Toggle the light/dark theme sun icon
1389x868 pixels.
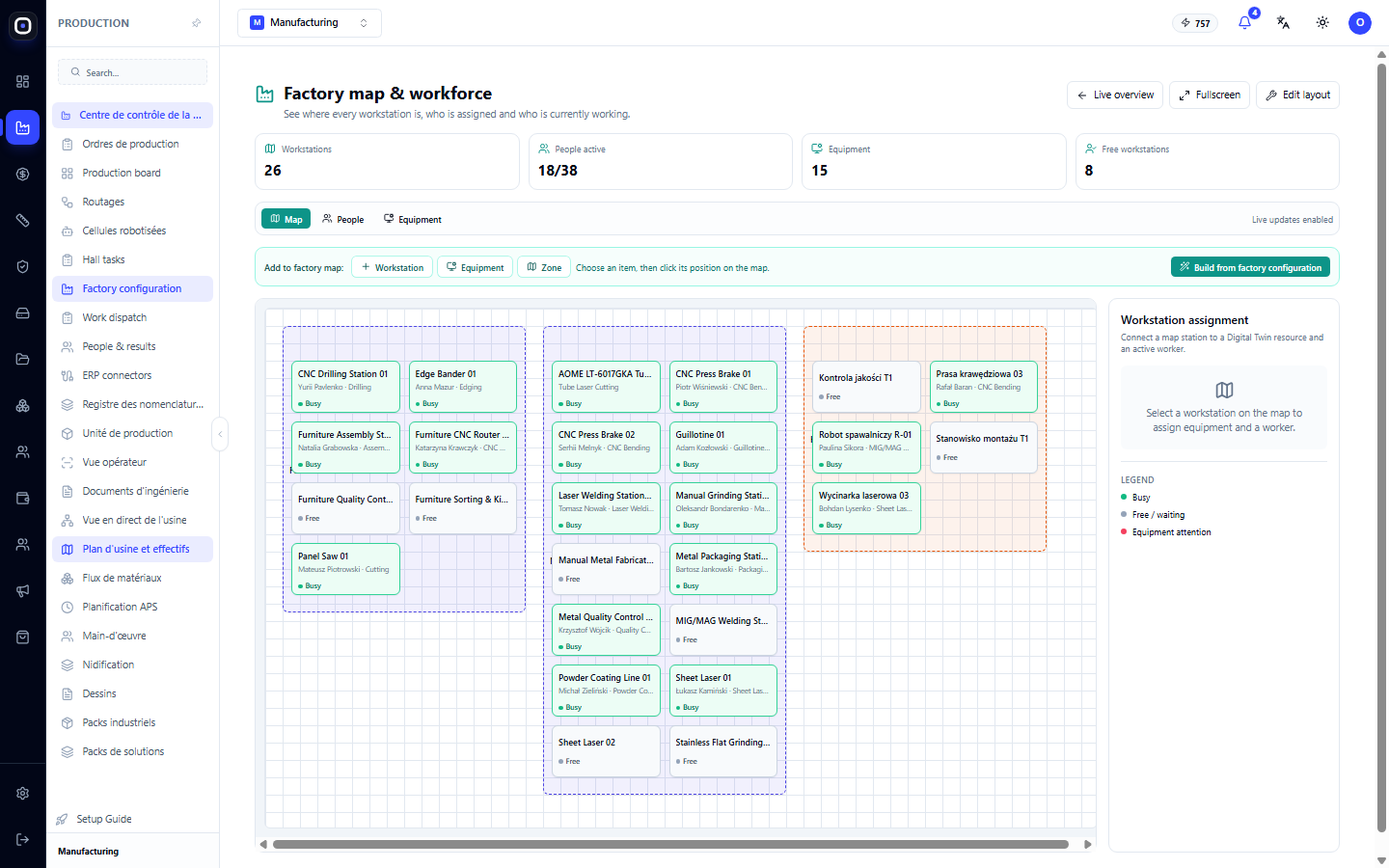click(x=1322, y=22)
